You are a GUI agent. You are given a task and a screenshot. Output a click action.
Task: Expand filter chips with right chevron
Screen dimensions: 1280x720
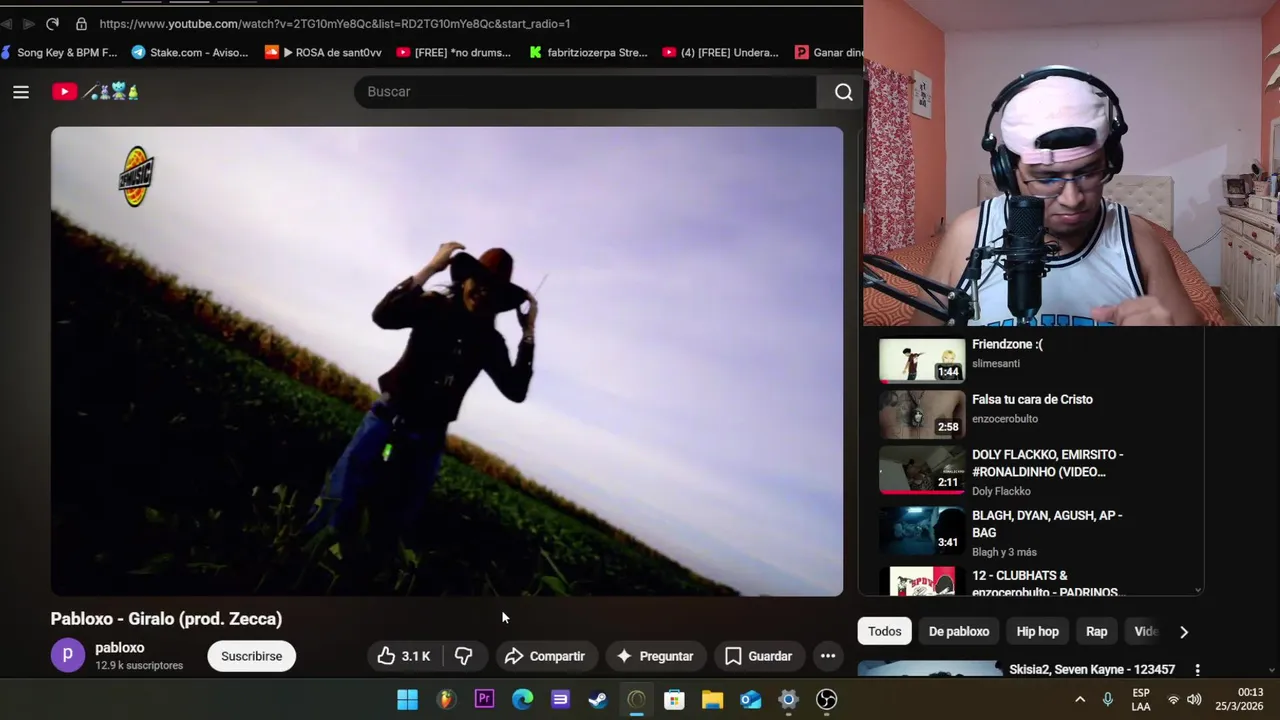click(1184, 632)
